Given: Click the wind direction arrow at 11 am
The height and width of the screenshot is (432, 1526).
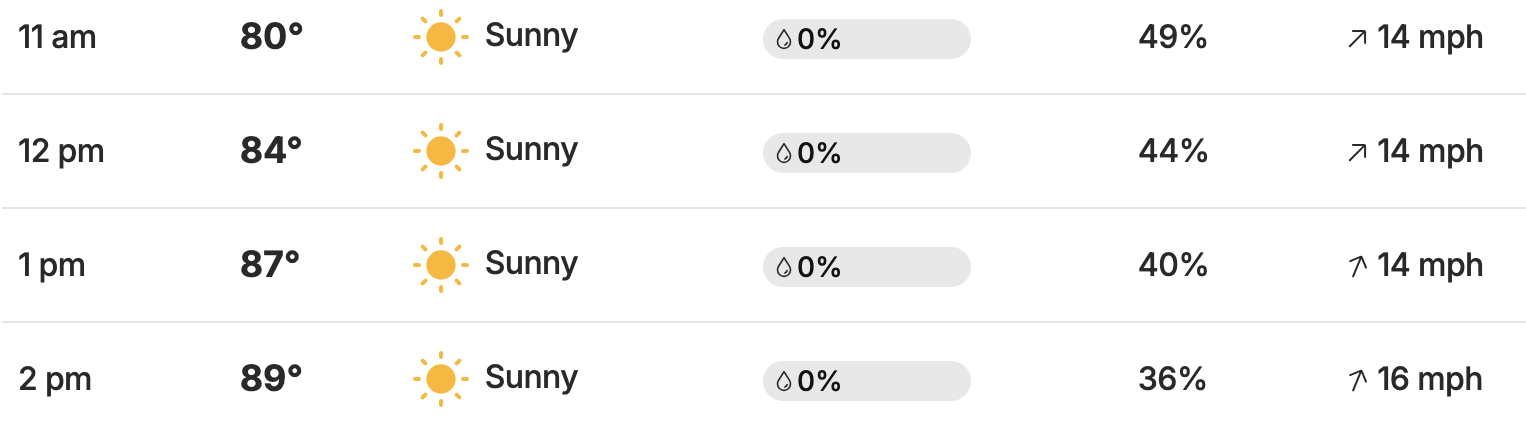Looking at the screenshot, I should pyautogui.click(x=1357, y=39).
